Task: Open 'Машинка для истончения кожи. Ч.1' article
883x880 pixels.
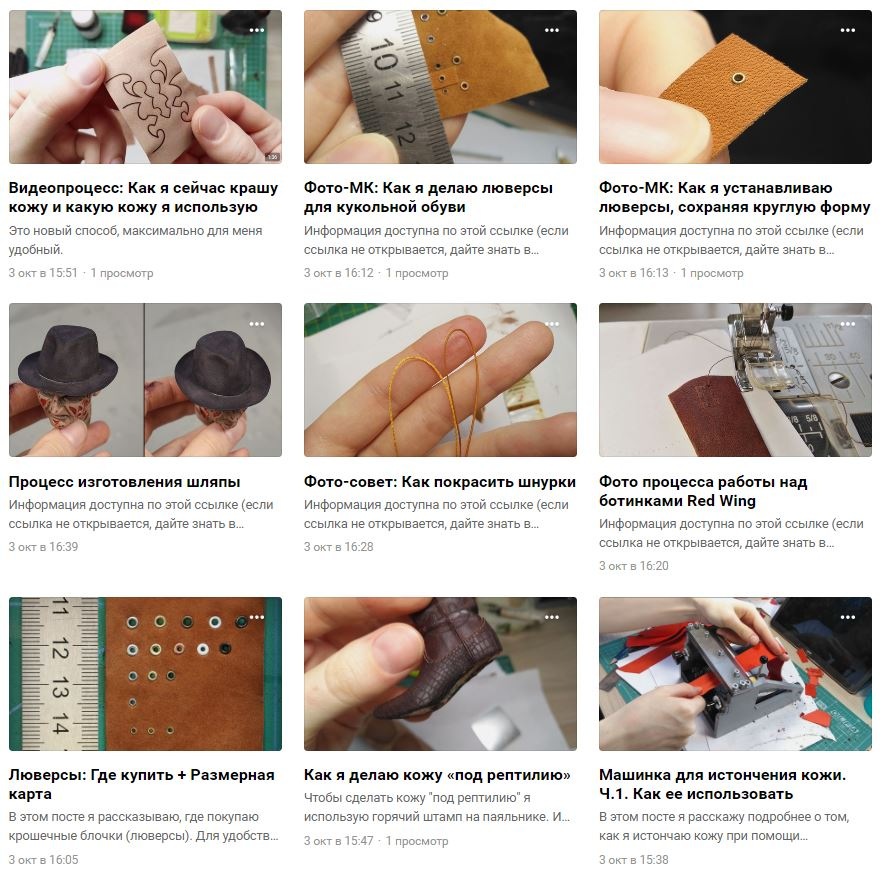Action: 723,784
